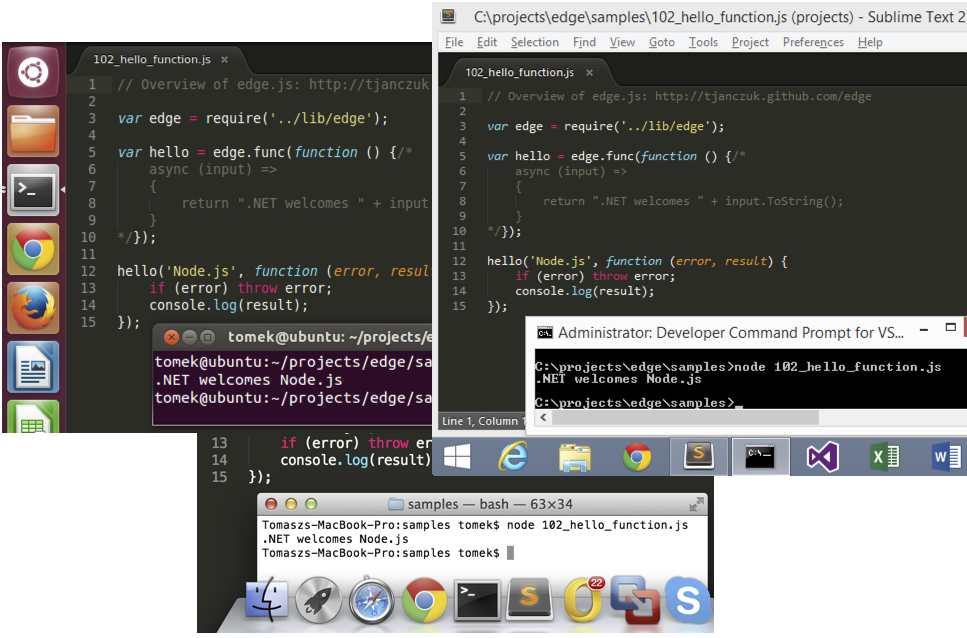Image resolution: width=967 pixels, height=638 pixels.
Task: Click '.NET welcomes Node.js' in Ubuntu terminal
Action: [x=249, y=380]
